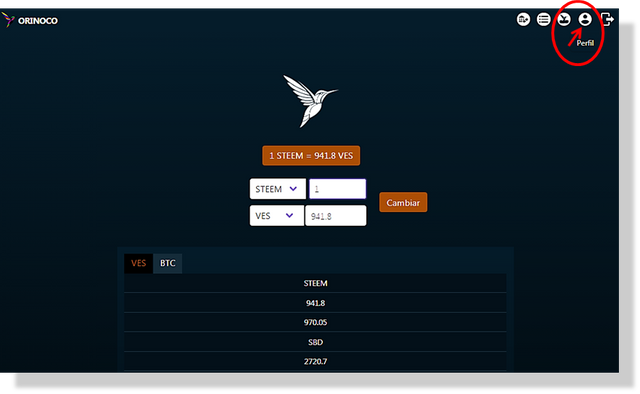
Task: Open the STEEM currency dropdown
Action: 278,189
